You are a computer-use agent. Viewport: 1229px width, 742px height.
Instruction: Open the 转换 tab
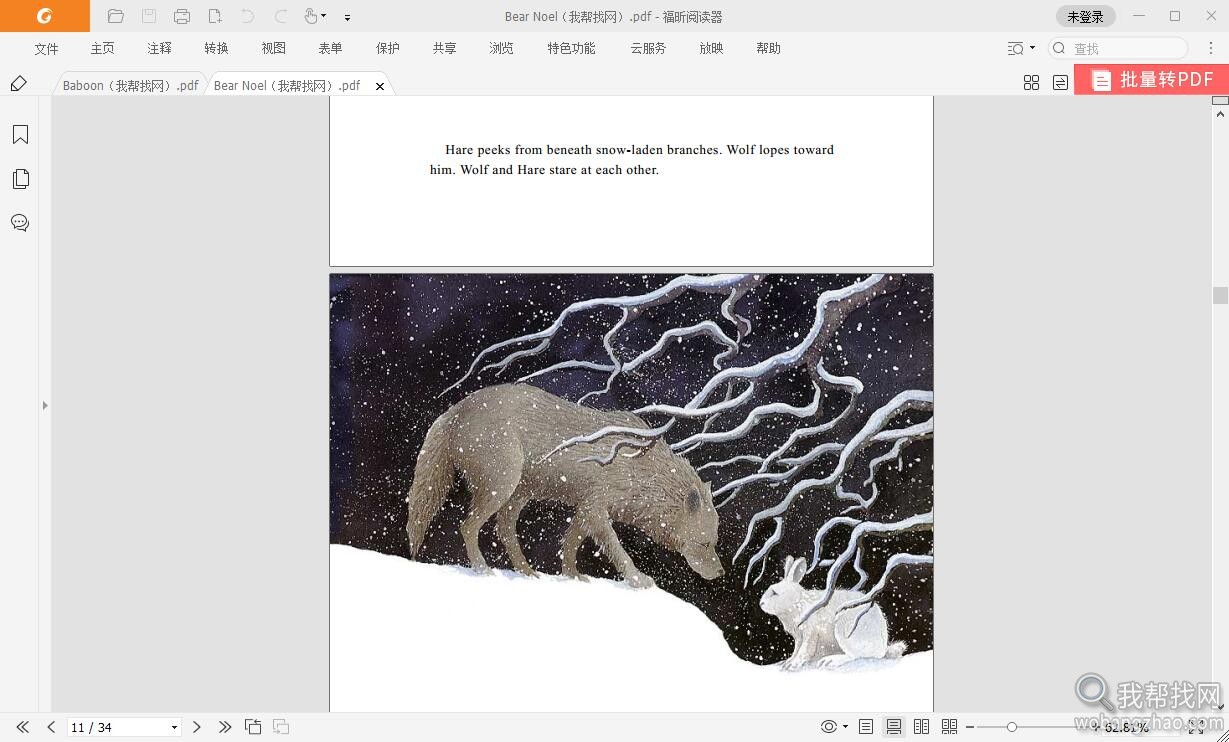[216, 48]
